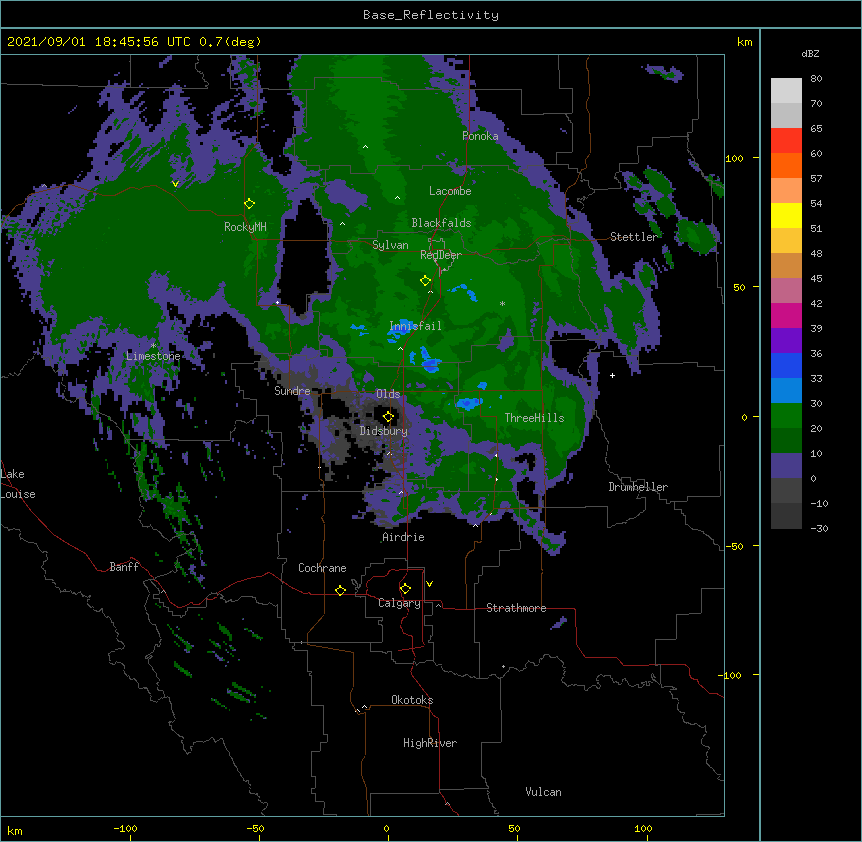Click the Sundre town label
Image resolution: width=862 pixels, height=842 pixels.
point(292,391)
